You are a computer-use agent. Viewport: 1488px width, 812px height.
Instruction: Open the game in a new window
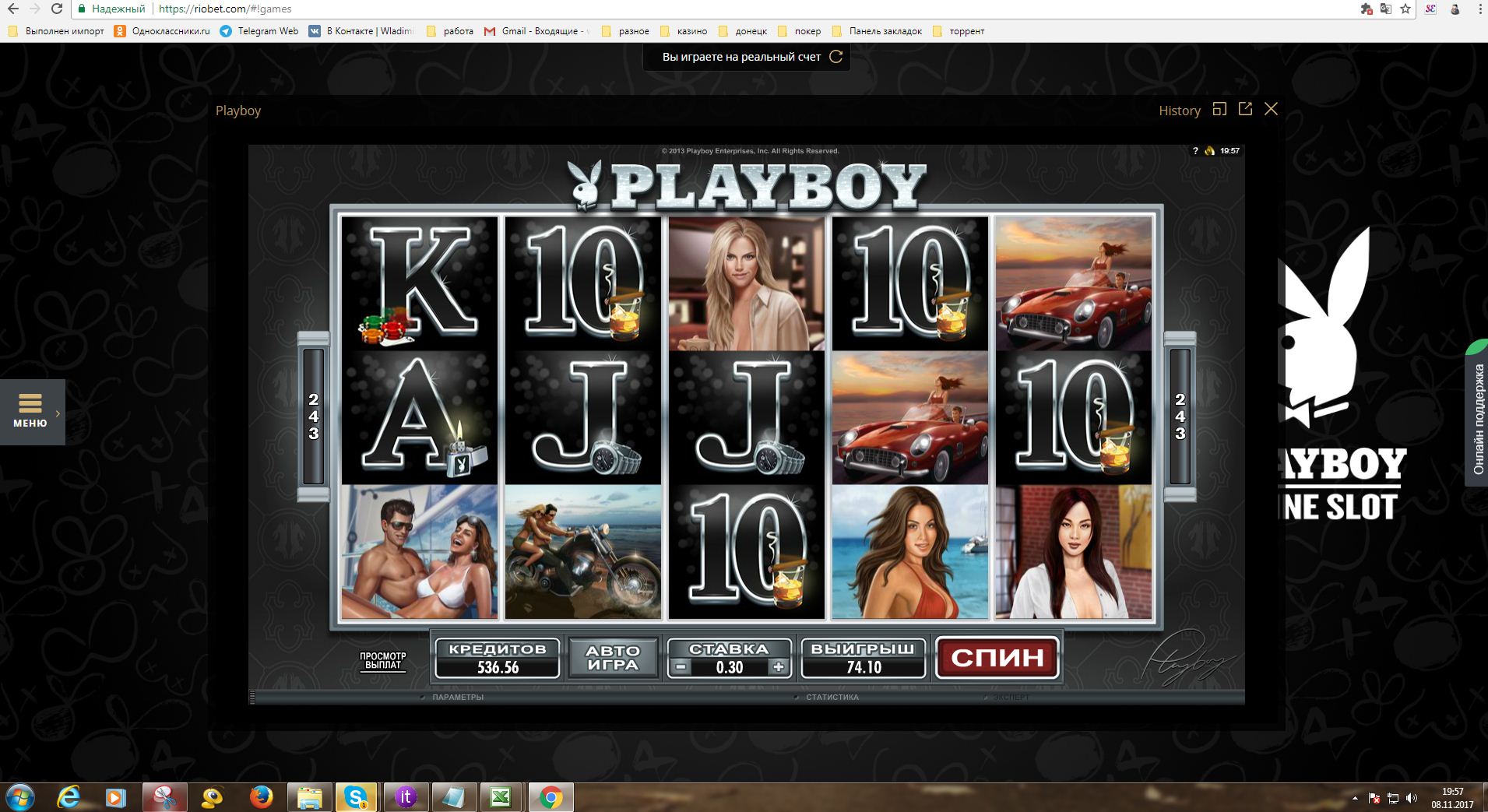coord(1245,109)
